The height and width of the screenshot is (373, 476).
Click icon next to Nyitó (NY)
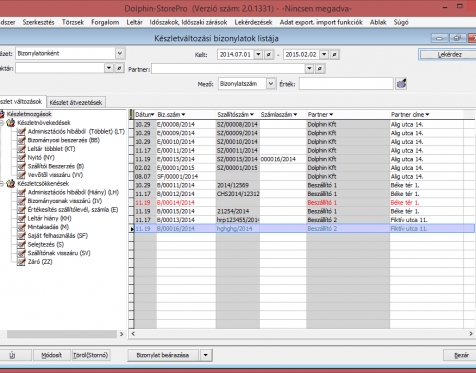point(21,157)
